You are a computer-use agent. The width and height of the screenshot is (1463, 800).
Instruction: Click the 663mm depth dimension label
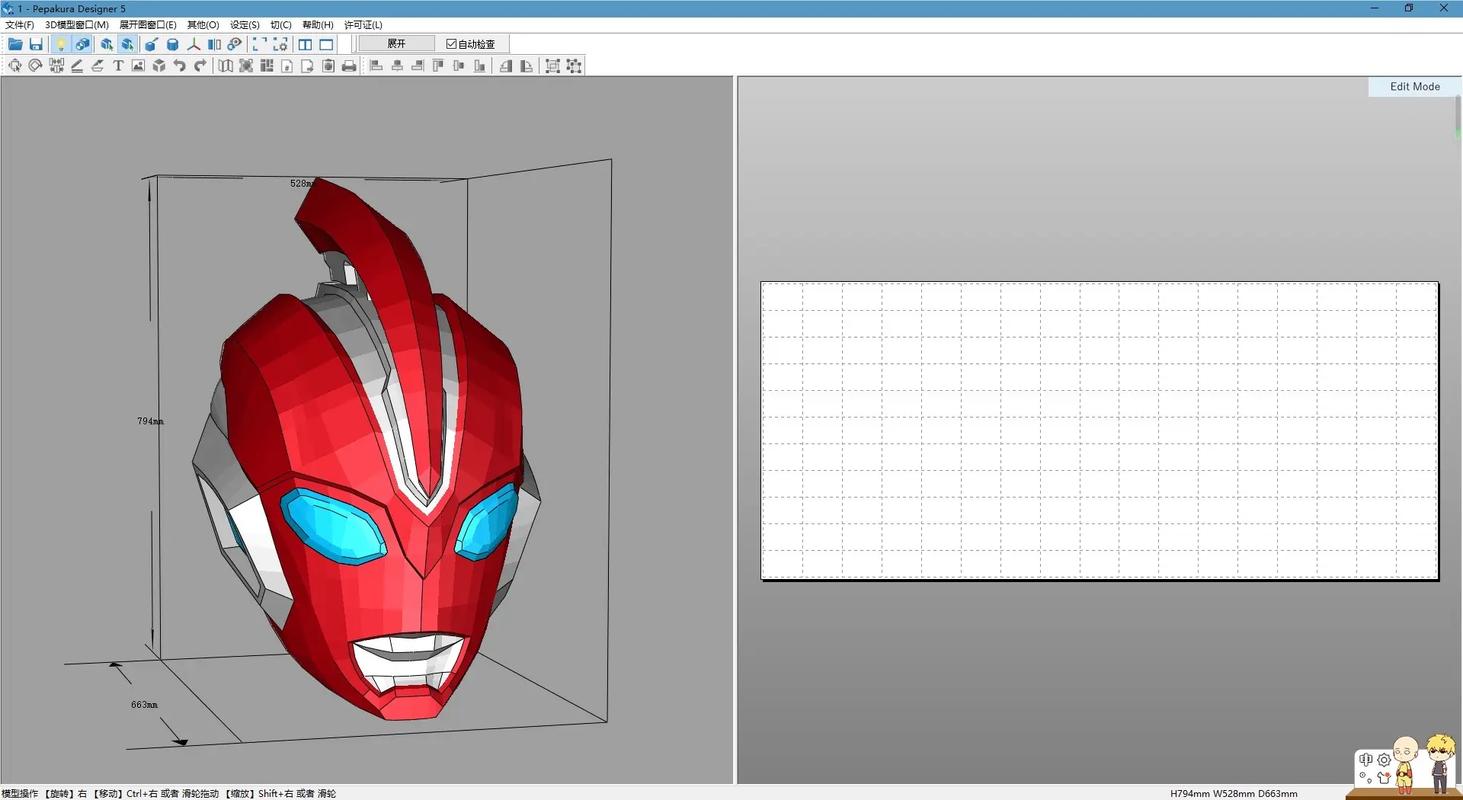pos(144,705)
